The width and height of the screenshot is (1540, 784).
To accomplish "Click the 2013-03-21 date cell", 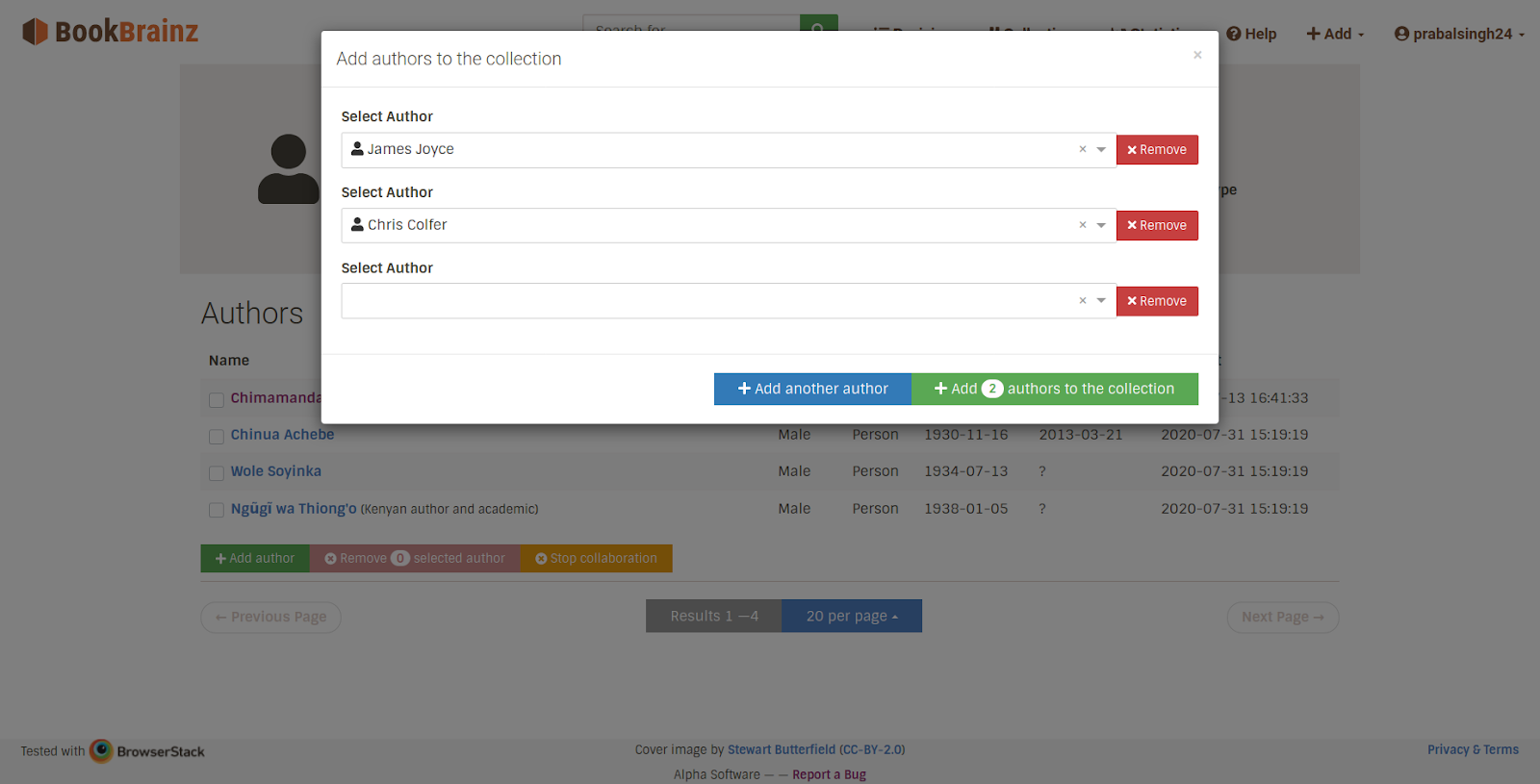I will 1081,435.
